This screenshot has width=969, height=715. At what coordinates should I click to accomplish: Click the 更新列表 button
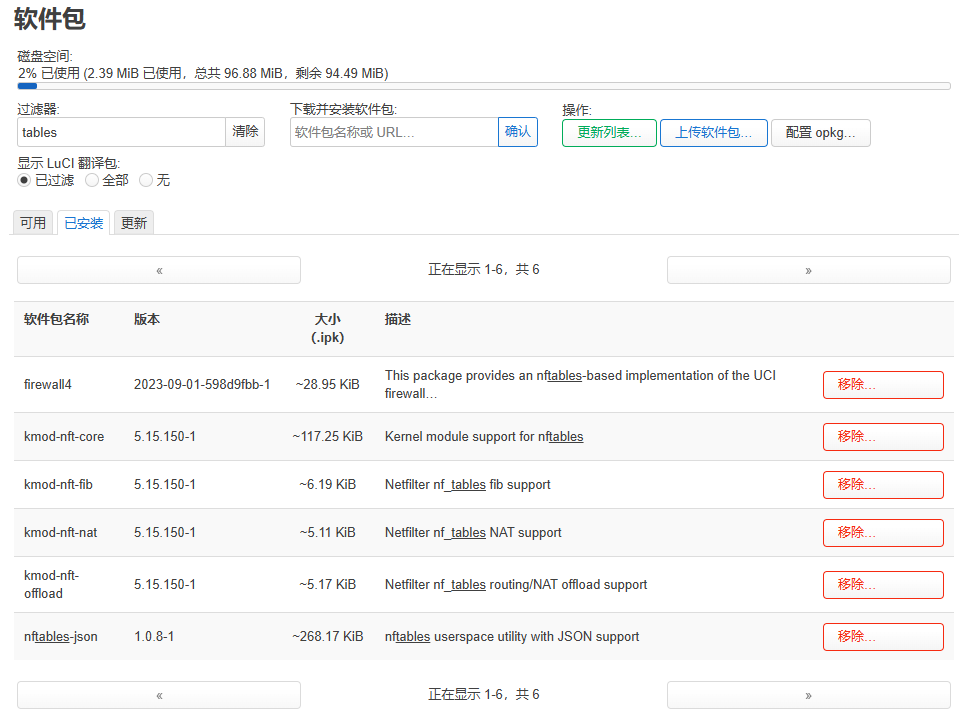point(609,133)
